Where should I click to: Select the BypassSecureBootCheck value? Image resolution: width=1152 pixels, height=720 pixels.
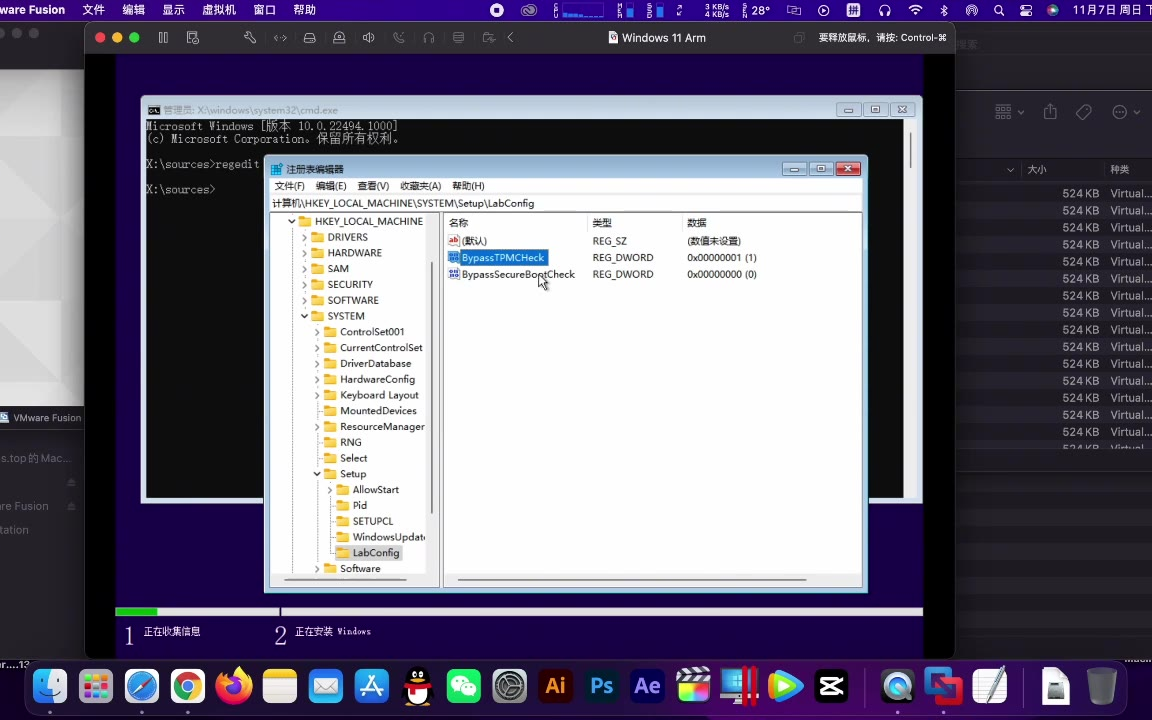pos(518,274)
